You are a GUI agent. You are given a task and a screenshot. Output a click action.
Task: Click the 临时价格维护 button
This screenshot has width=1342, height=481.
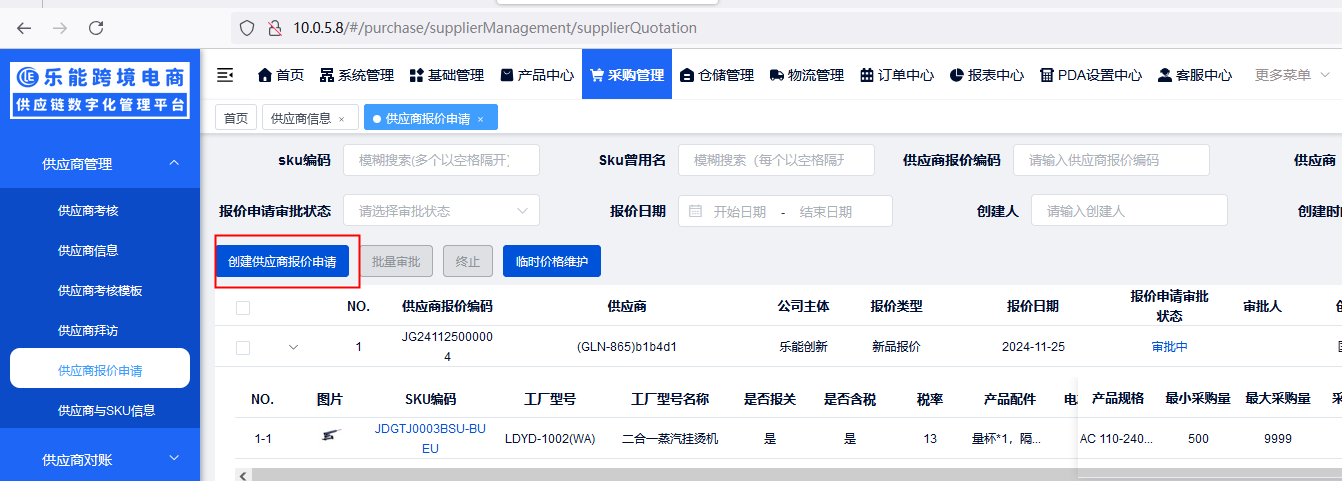tap(551, 262)
